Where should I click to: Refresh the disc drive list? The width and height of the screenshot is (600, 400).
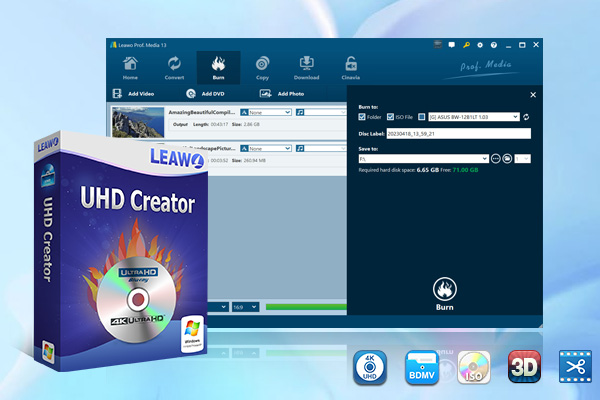click(526, 117)
